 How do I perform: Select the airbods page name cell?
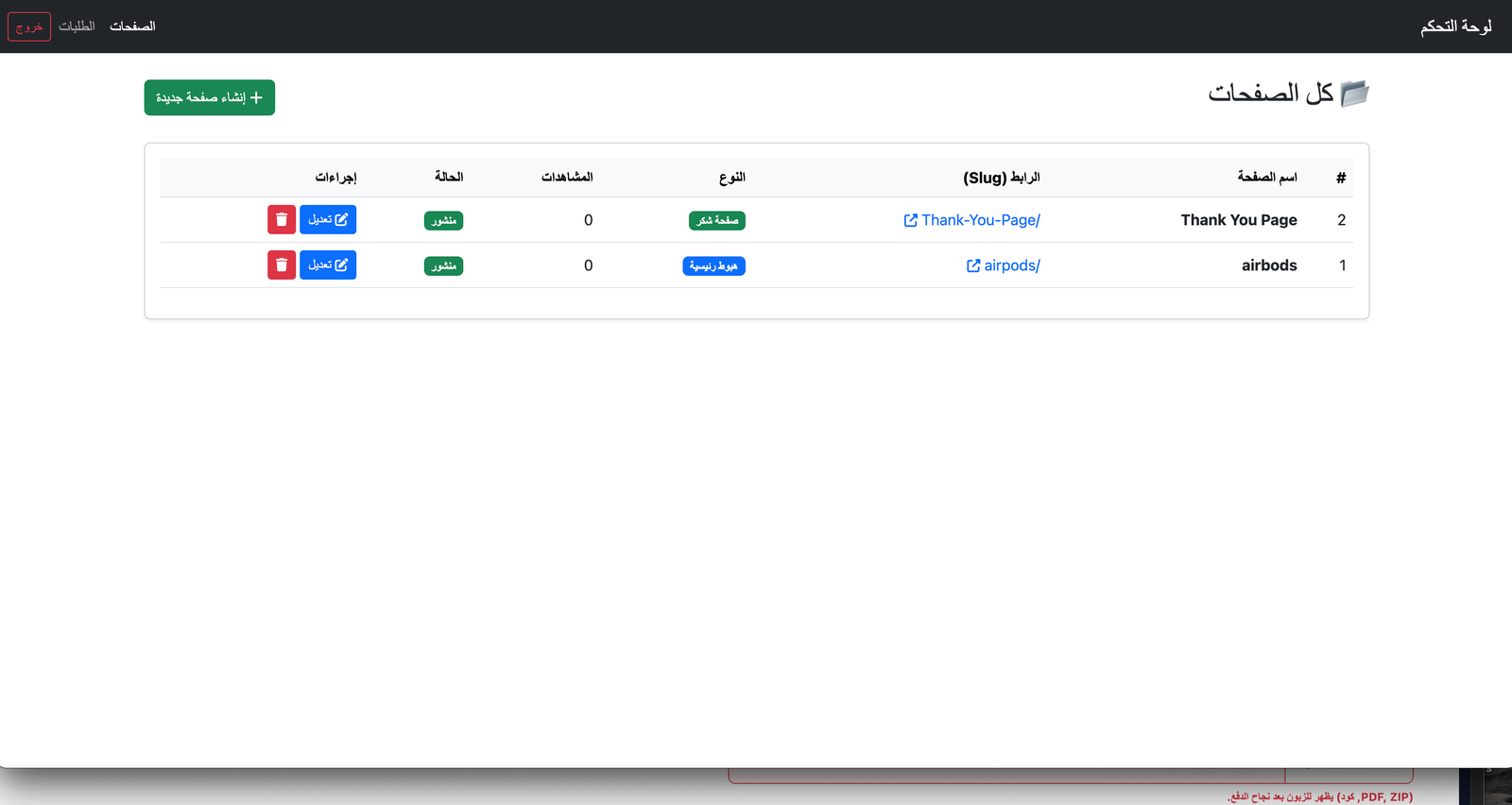(1268, 265)
